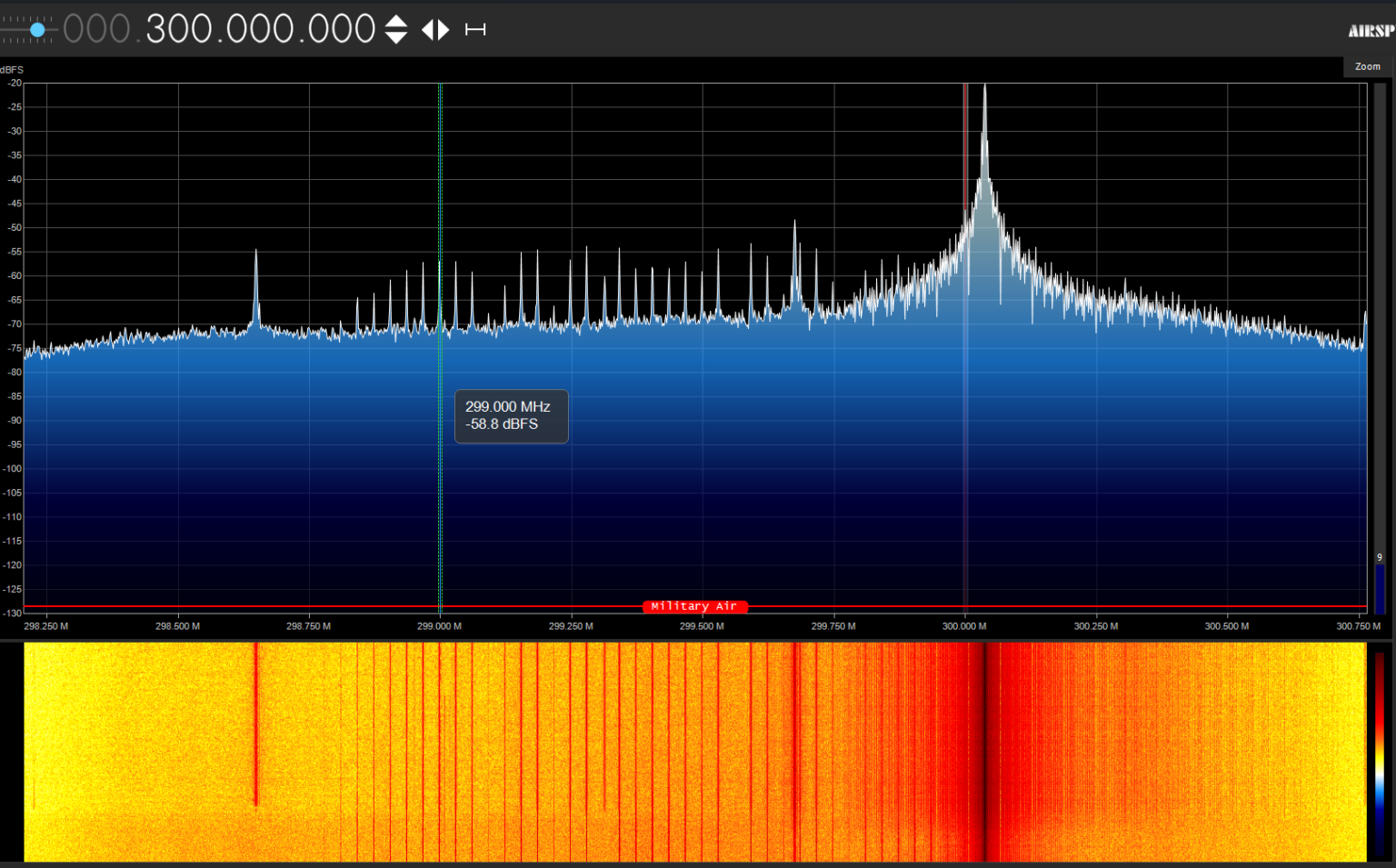Select the Zoom tab label
This screenshot has height=868, width=1396.
tap(1367, 67)
